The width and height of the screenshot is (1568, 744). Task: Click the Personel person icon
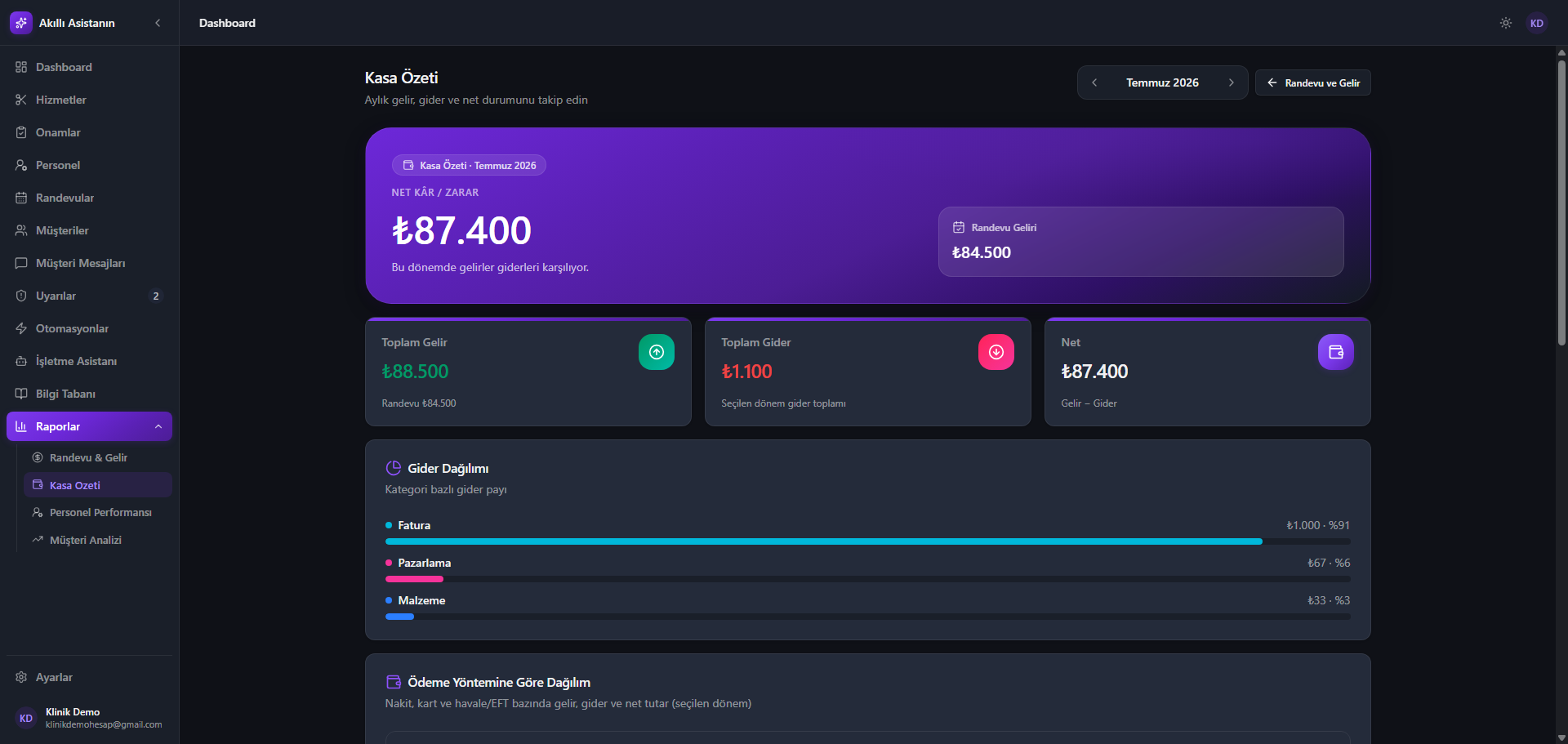click(21, 165)
